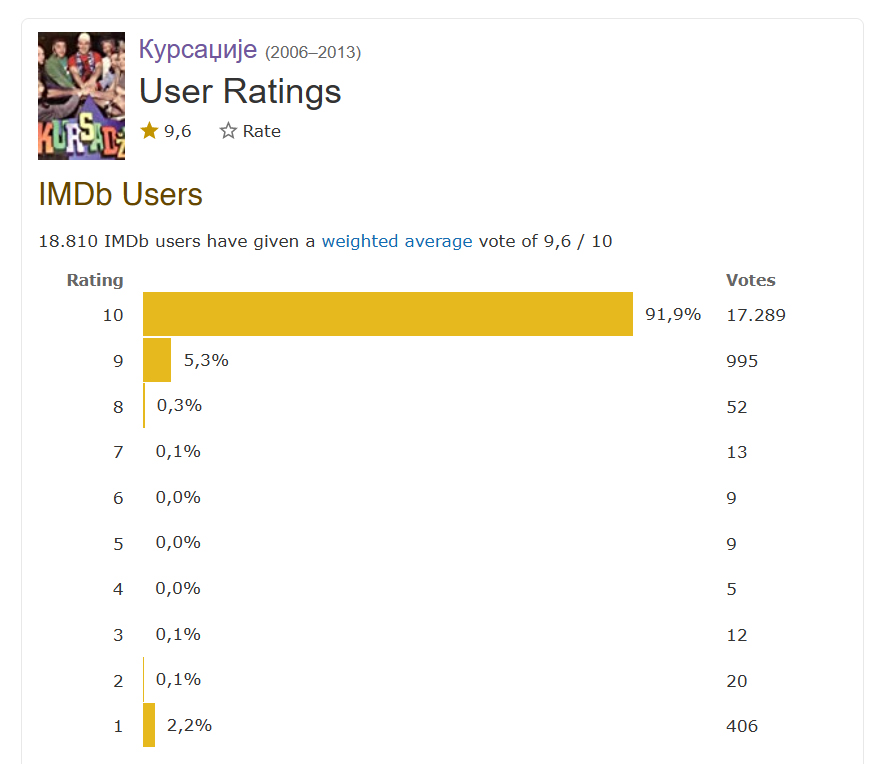Click the Rating column header
The height and width of the screenshot is (764, 889).
(x=95, y=280)
